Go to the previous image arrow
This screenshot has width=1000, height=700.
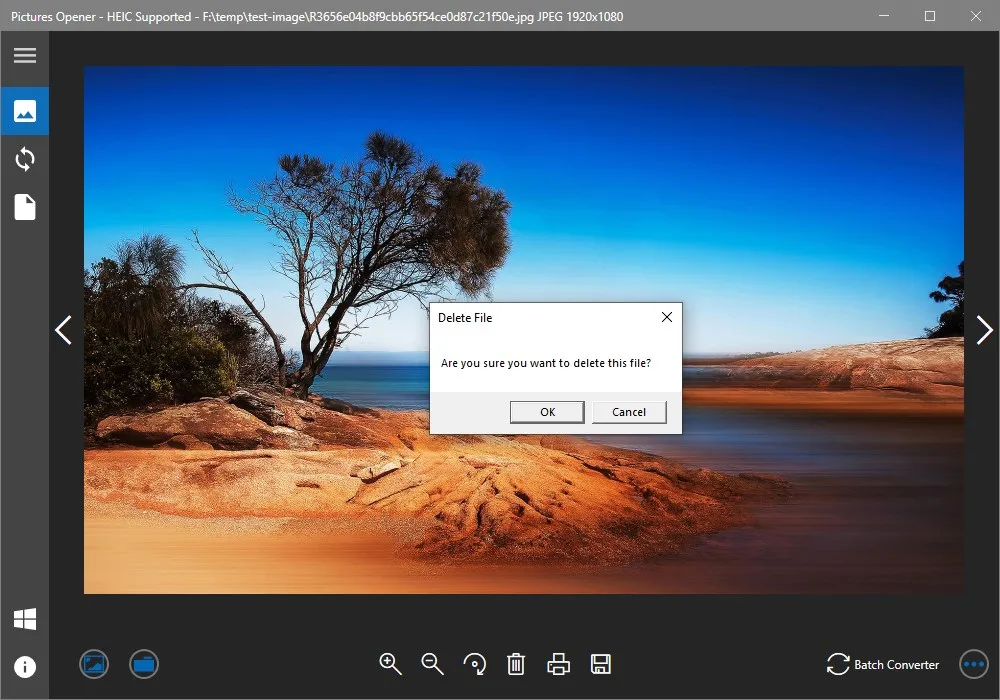point(63,330)
